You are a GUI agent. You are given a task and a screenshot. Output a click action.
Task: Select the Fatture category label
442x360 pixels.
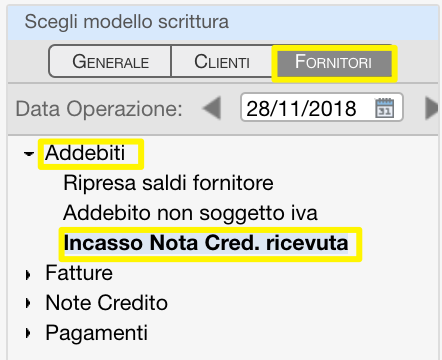click(79, 273)
